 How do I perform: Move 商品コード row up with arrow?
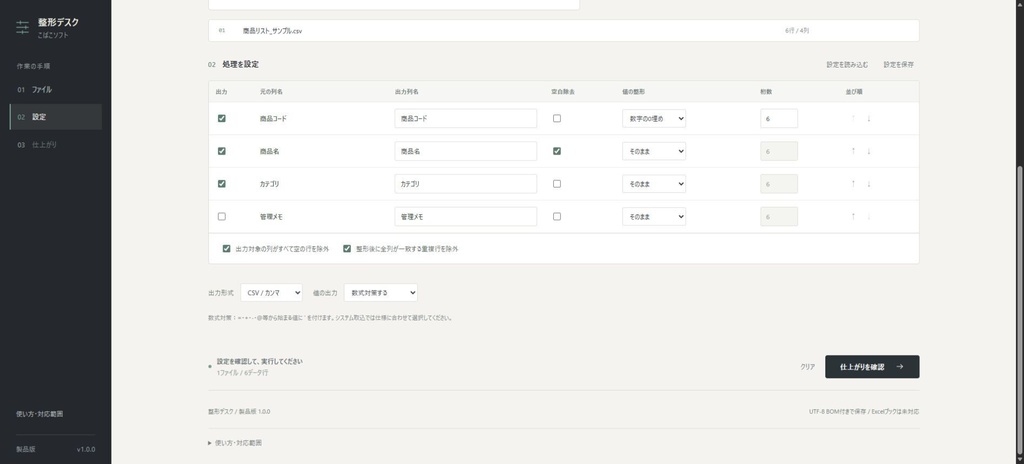(853, 118)
